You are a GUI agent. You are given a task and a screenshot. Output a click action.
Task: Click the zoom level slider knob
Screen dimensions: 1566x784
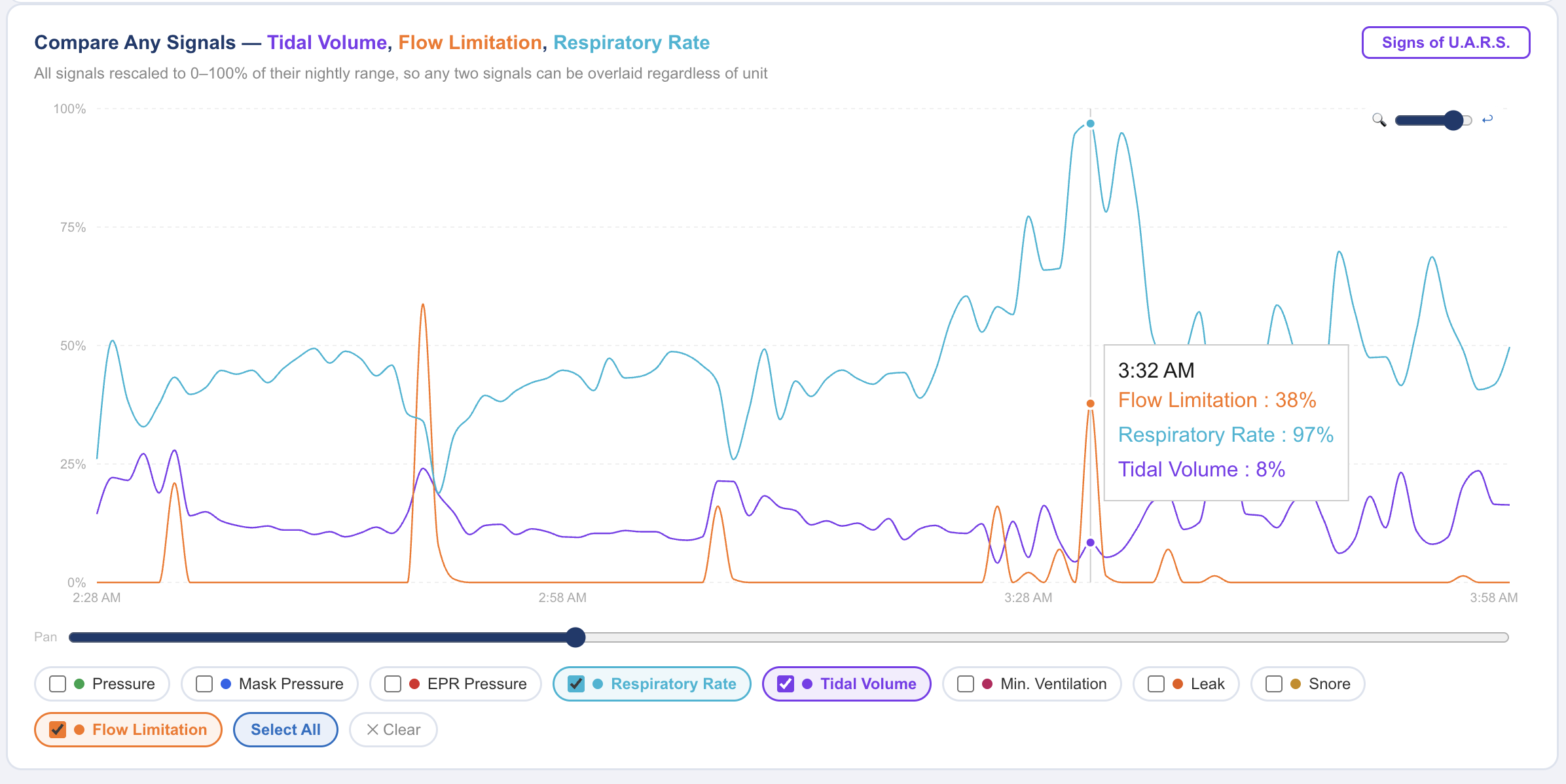pos(1453,120)
